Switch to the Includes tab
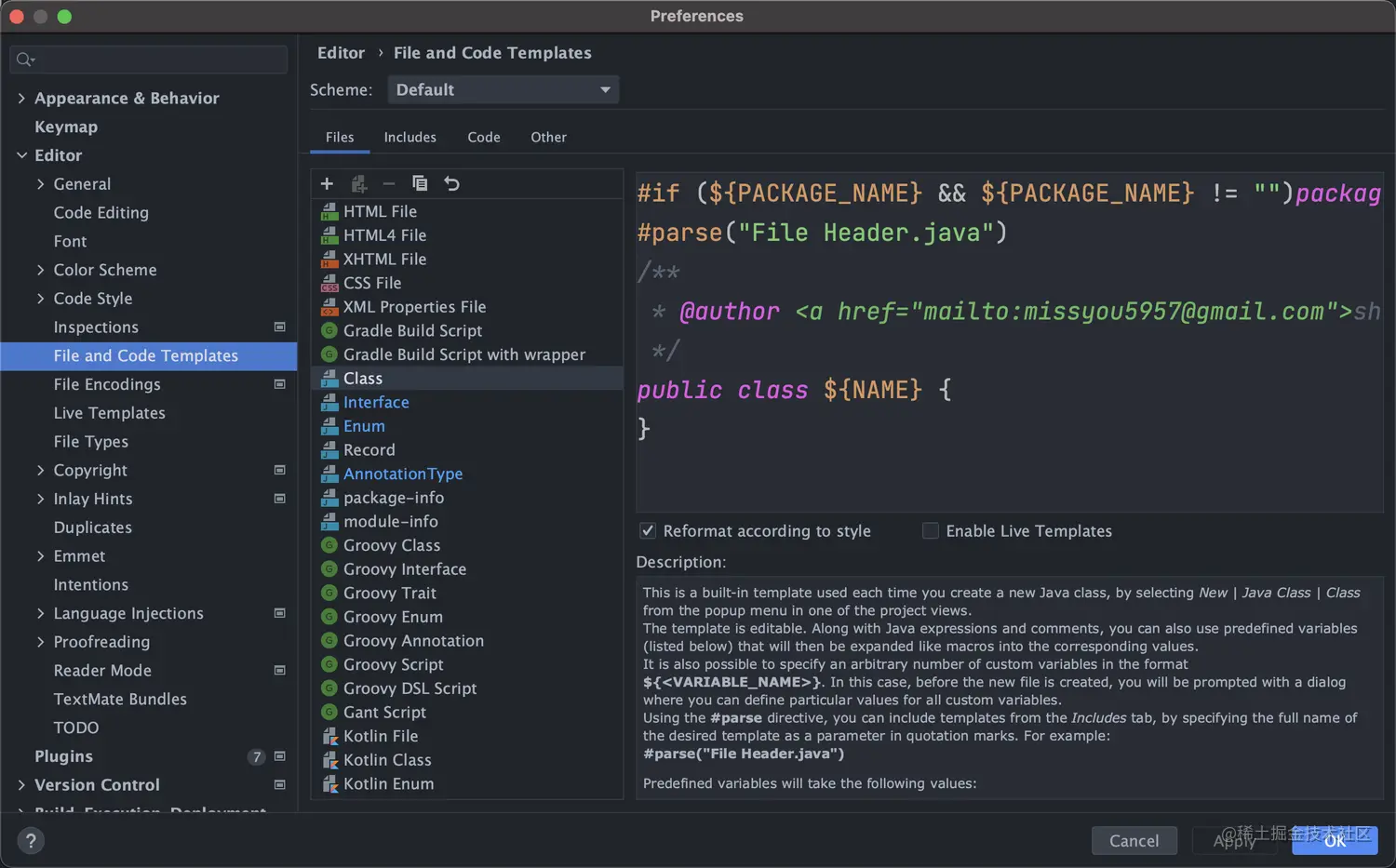1396x868 pixels. 409,138
